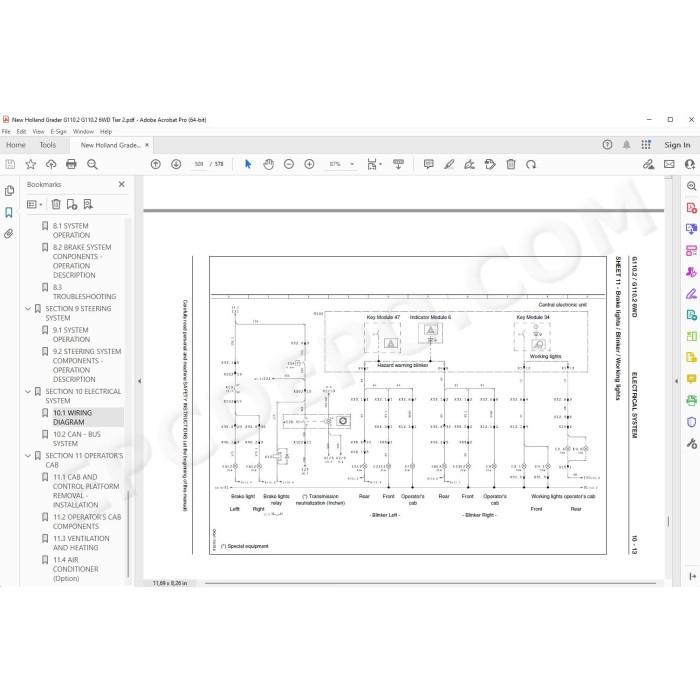This screenshot has width=700, height=700.
Task: Open the notifications bell
Action: (x=627, y=145)
